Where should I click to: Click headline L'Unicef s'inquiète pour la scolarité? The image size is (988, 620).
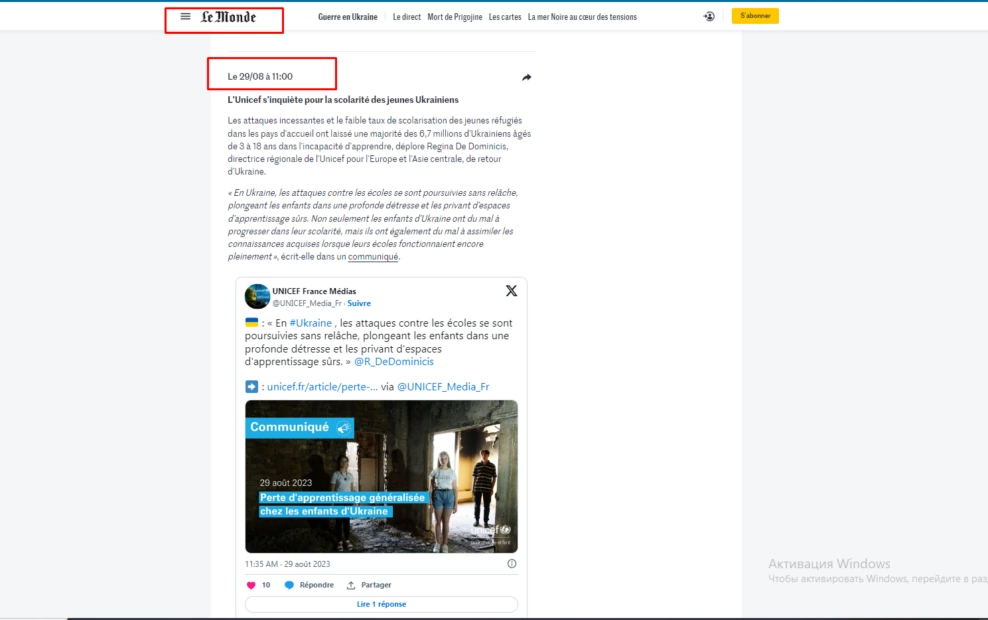(x=343, y=100)
